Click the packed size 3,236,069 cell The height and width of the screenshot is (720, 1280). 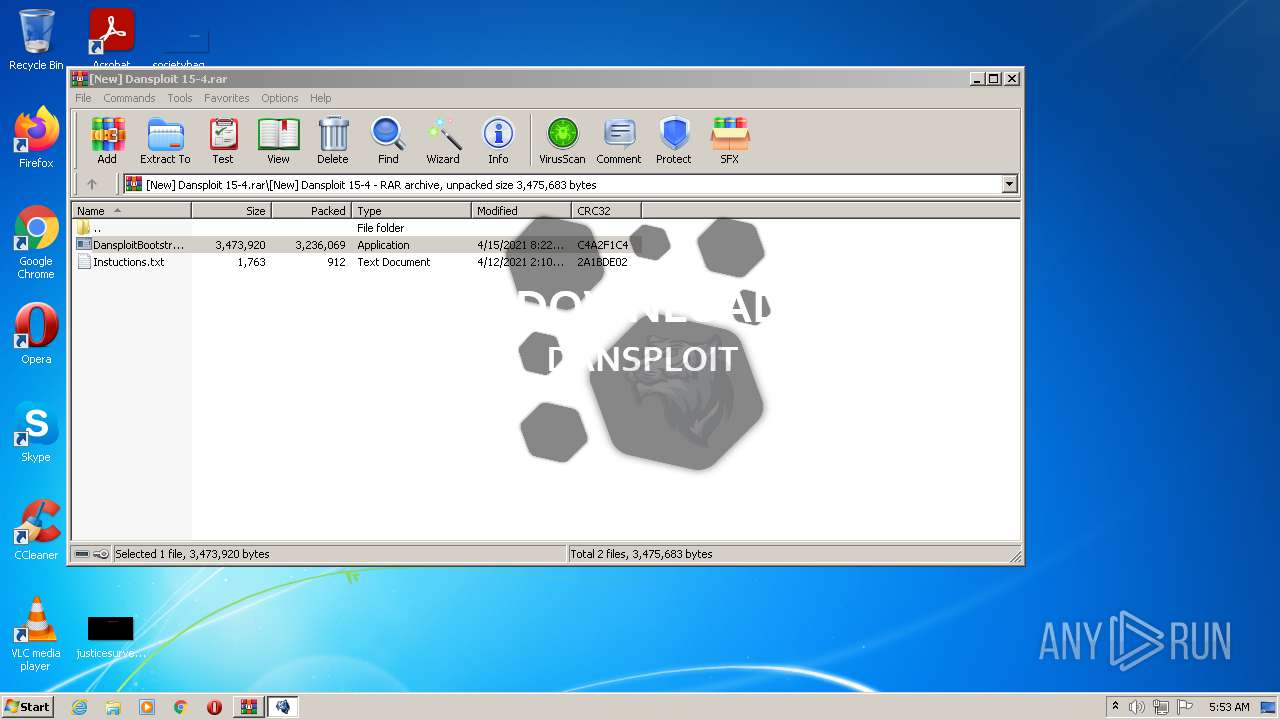pos(320,245)
